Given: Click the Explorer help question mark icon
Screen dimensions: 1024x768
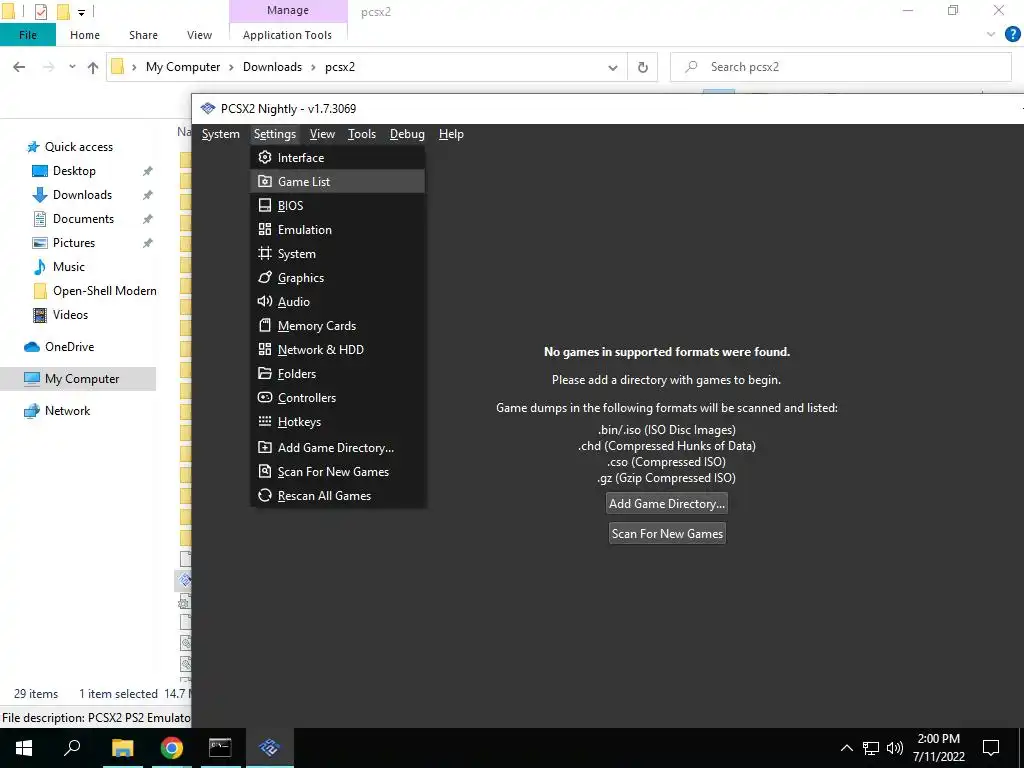Looking at the screenshot, I should [1012, 35].
